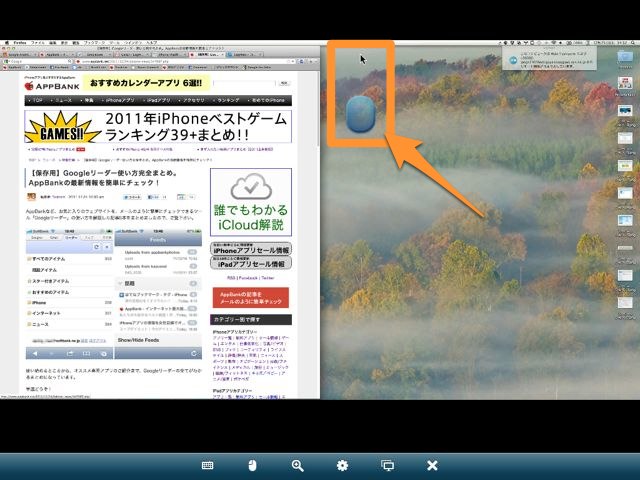Click the AppBank logo
Screen dimensions: 640x480
coord(52,86)
